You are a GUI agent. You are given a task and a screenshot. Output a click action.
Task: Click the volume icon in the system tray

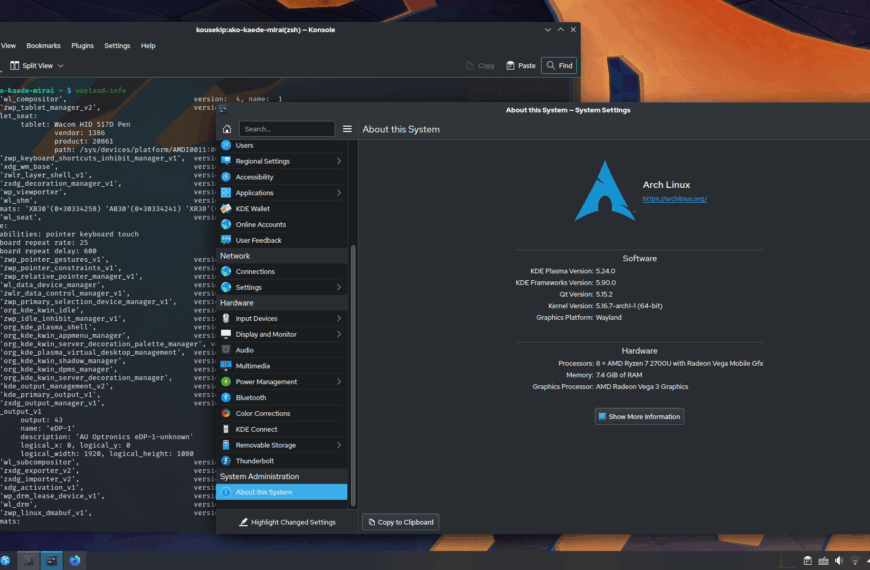pyautogui.click(x=839, y=561)
